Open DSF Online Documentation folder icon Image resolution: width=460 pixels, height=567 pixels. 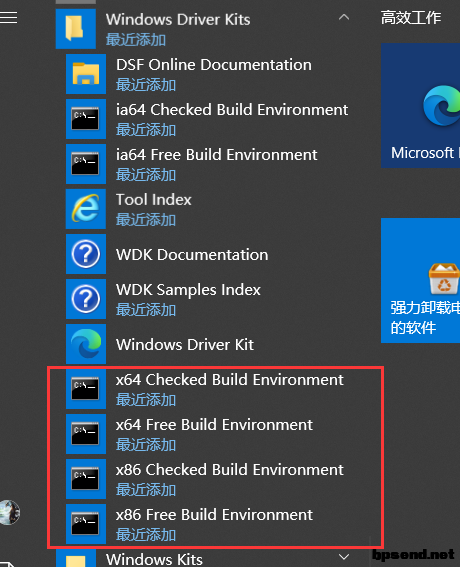coord(86,74)
